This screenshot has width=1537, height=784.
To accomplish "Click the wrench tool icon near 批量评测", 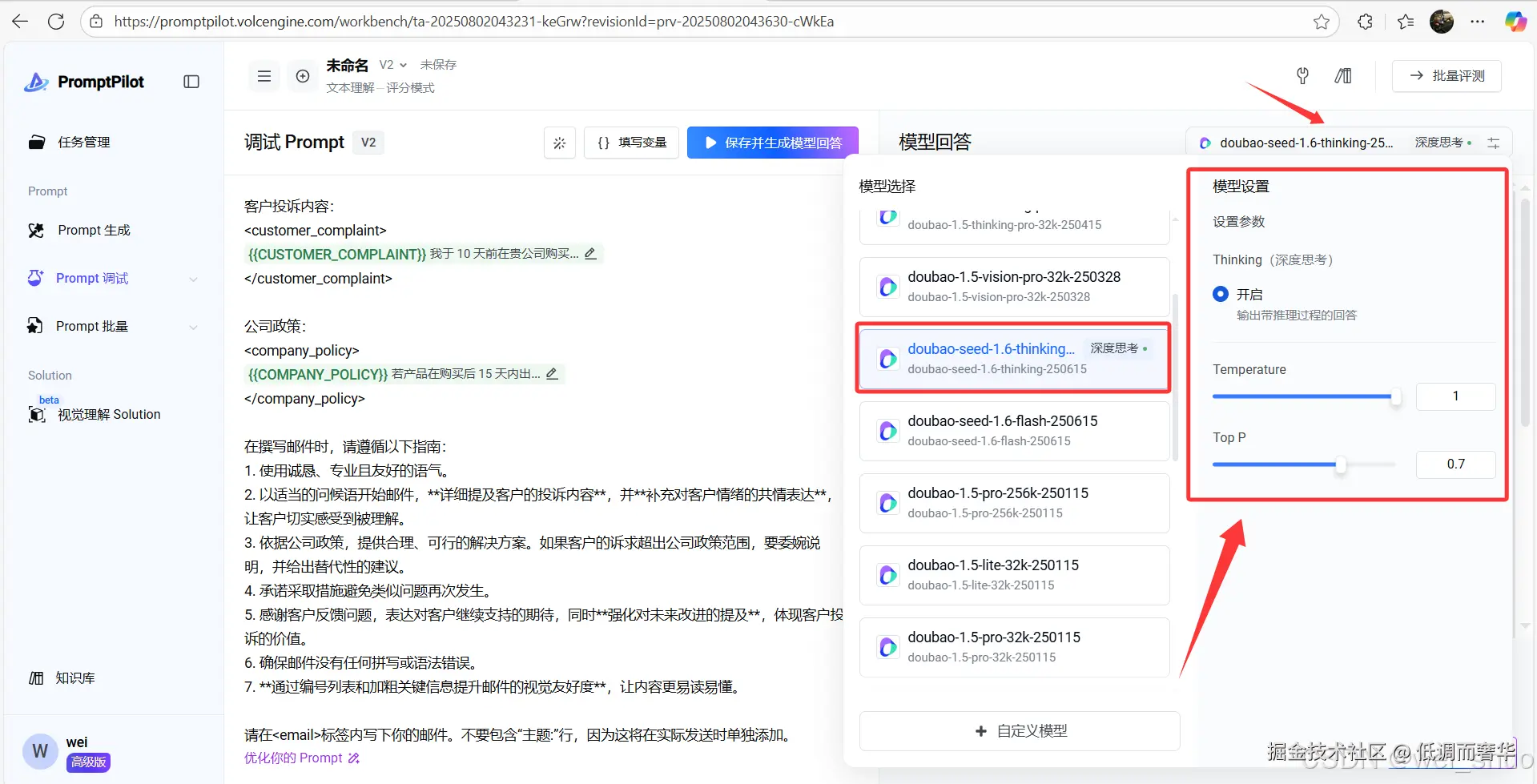I will click(1302, 76).
